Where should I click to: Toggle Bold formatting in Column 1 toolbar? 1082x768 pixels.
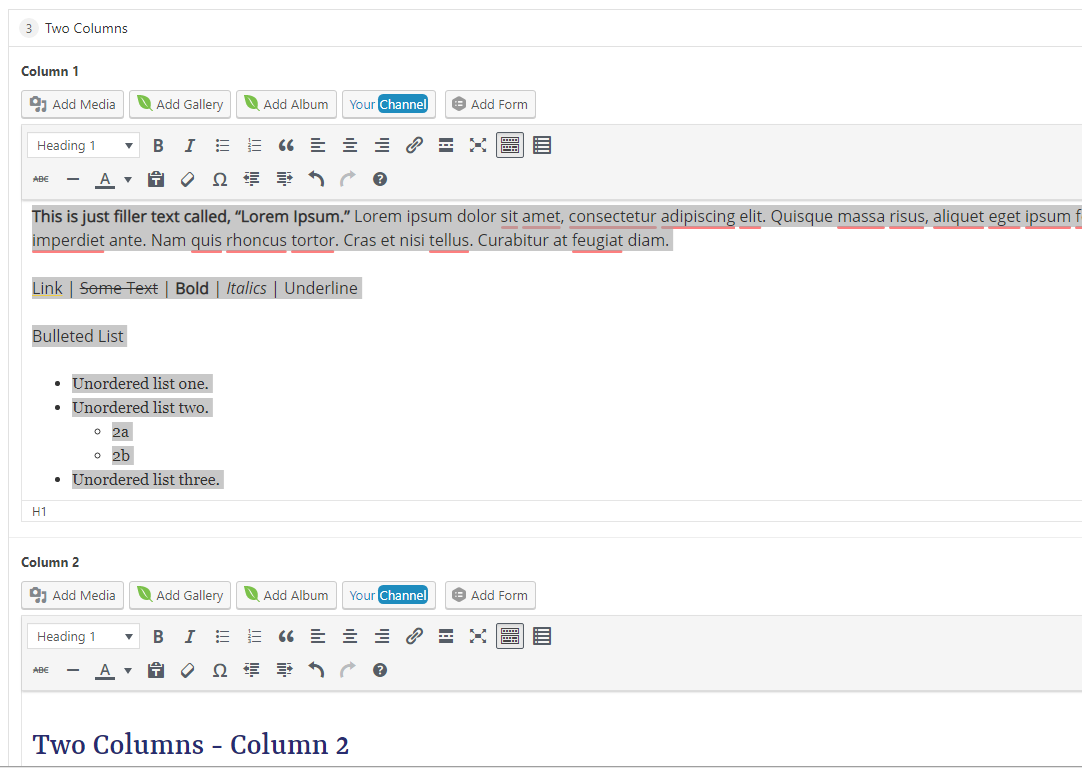coord(158,146)
